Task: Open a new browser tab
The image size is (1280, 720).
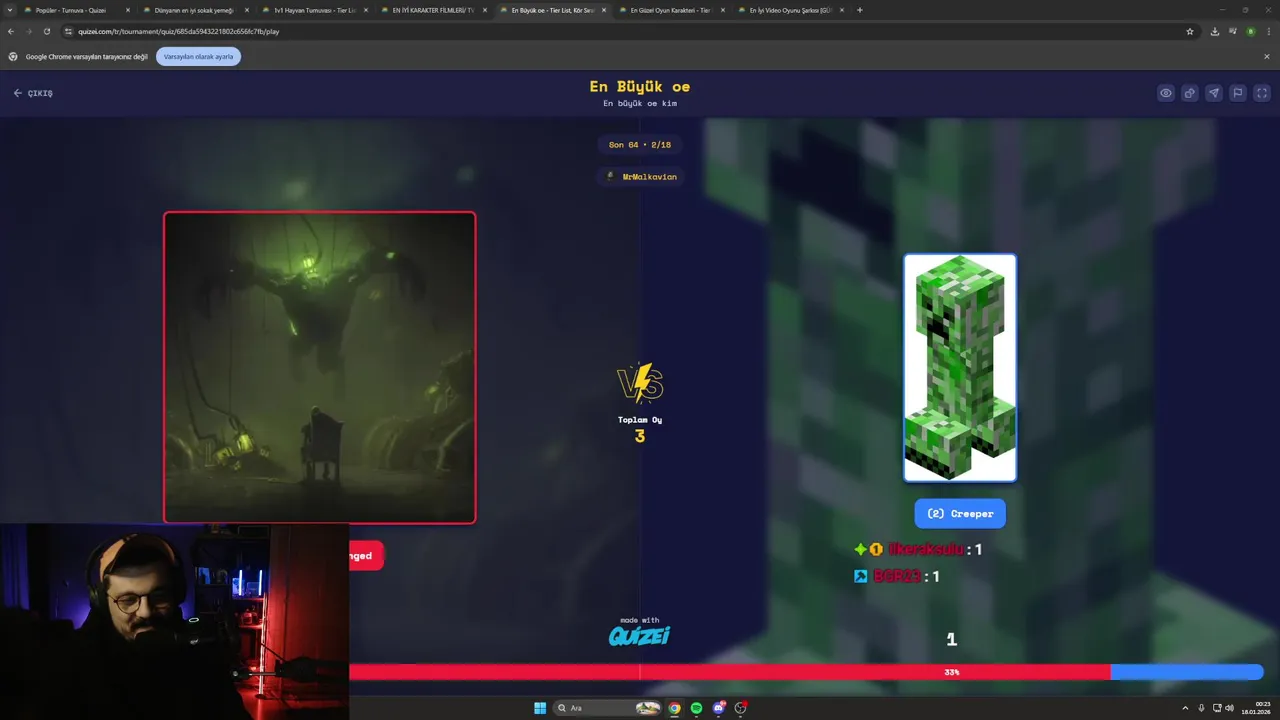Action: tap(860, 10)
